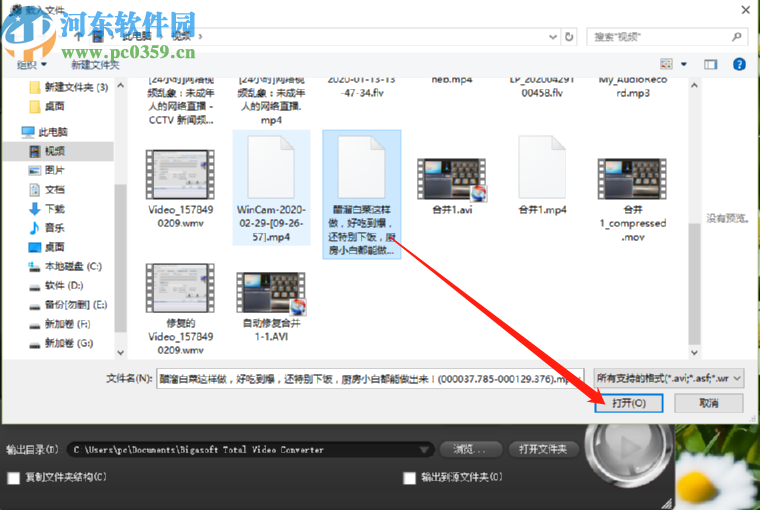Open 图片 in the navigation tree
The image size is (760, 510).
[x=47, y=170]
